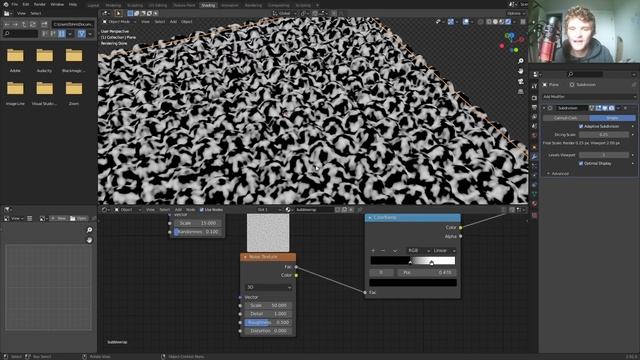The width and height of the screenshot is (640, 360).
Task: Toggle Optimal Display checkbox
Action: pos(581,163)
